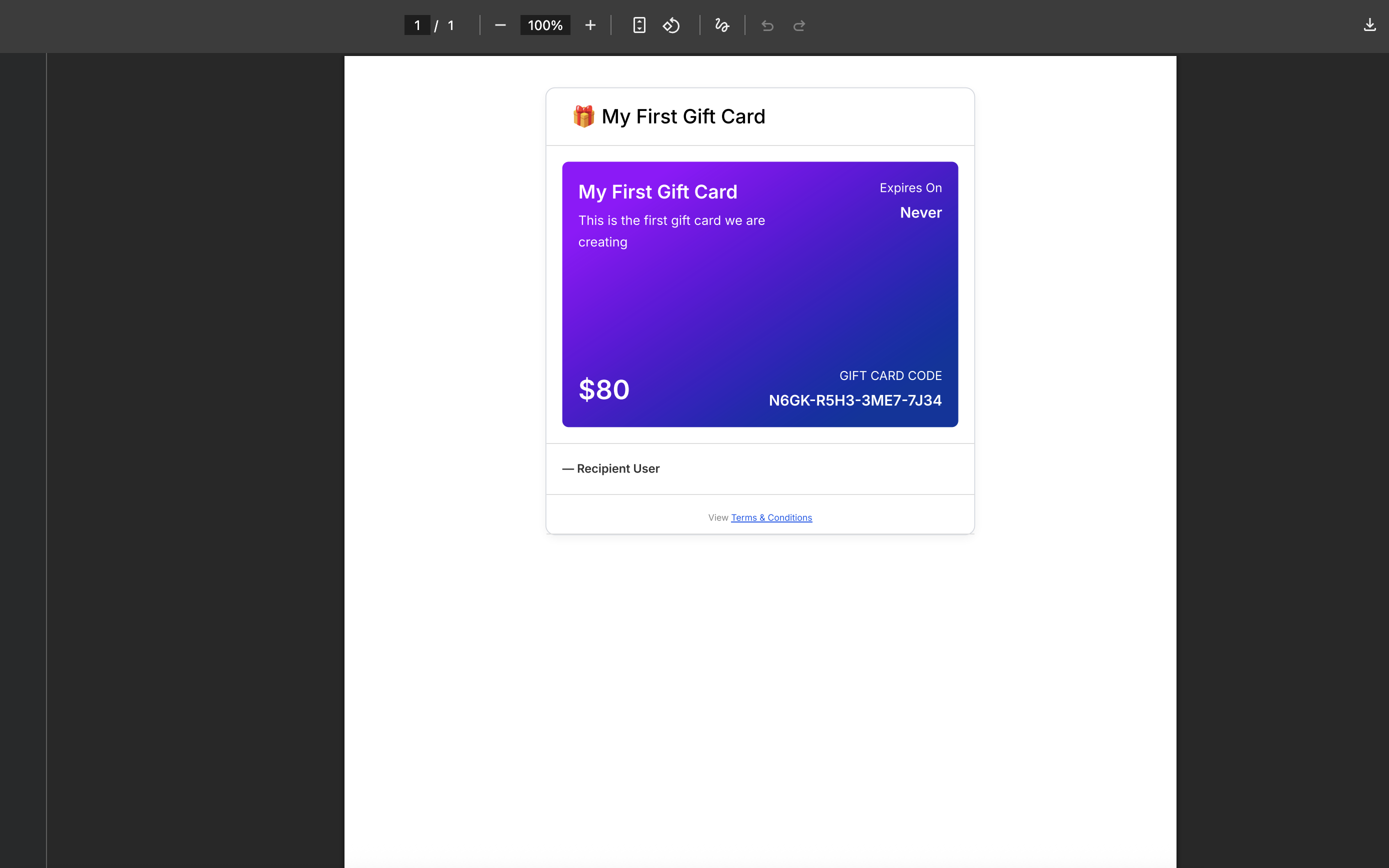
Task: Click the card description text
Action: (x=671, y=231)
